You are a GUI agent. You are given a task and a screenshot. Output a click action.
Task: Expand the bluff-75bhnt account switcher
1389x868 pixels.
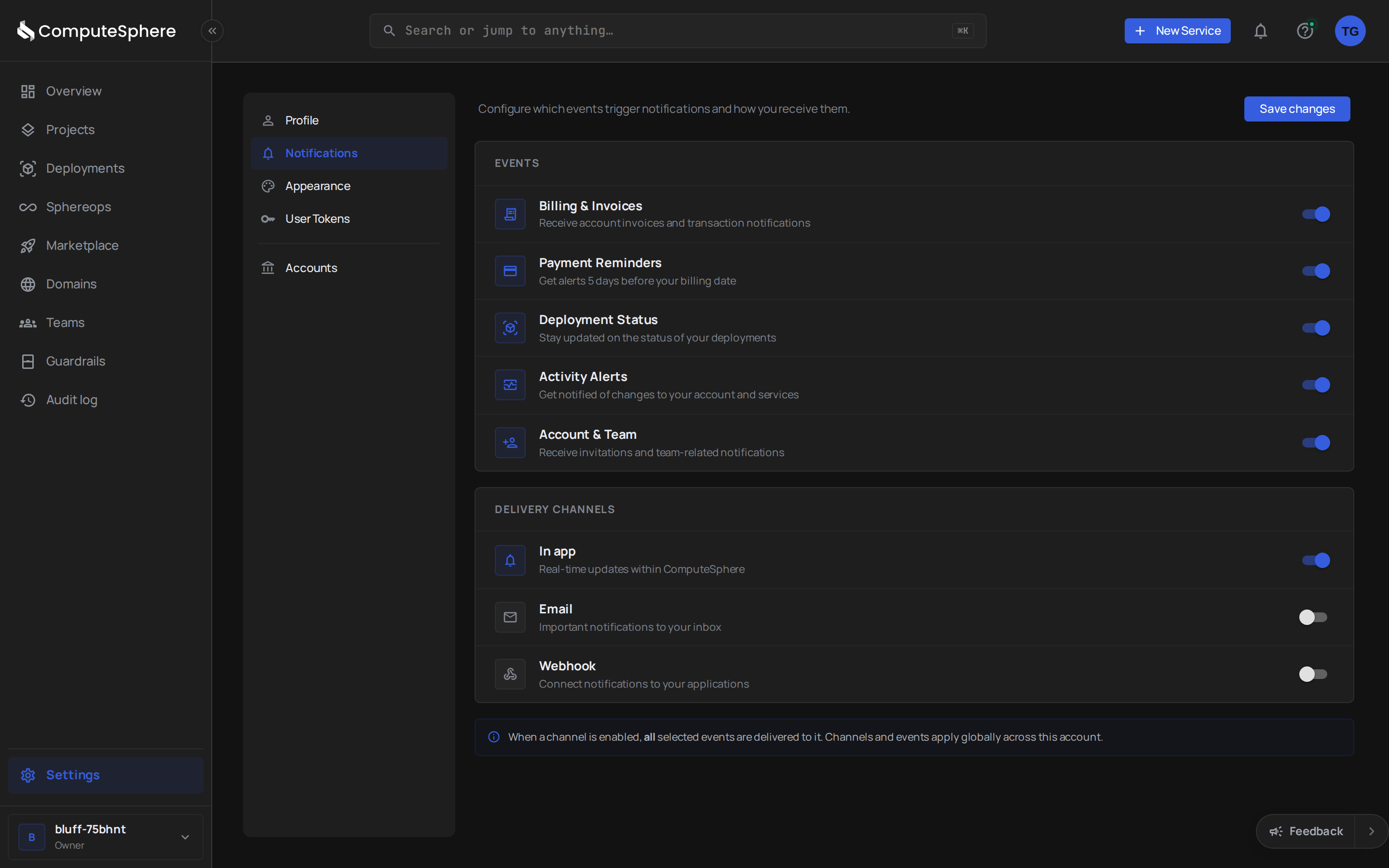coord(106,837)
